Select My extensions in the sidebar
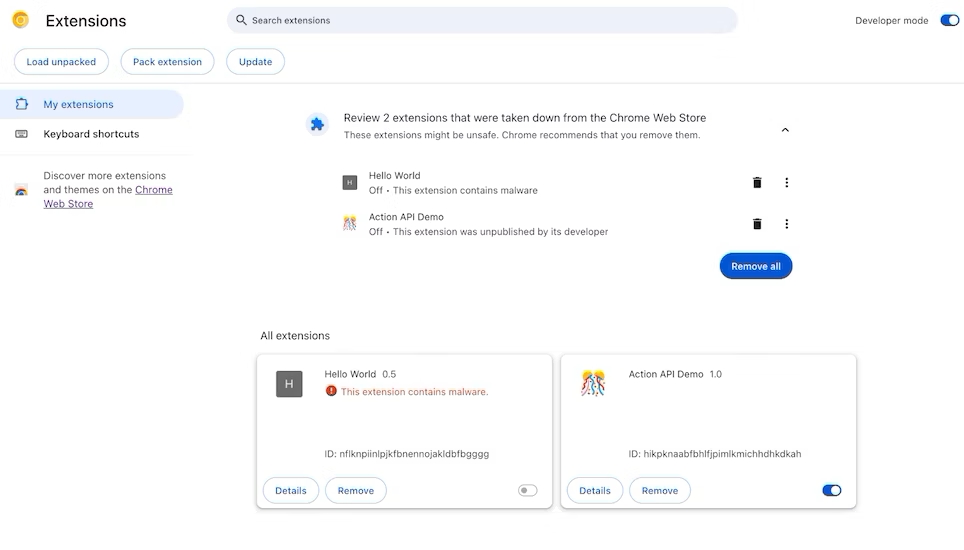This screenshot has width=964, height=550. click(78, 104)
